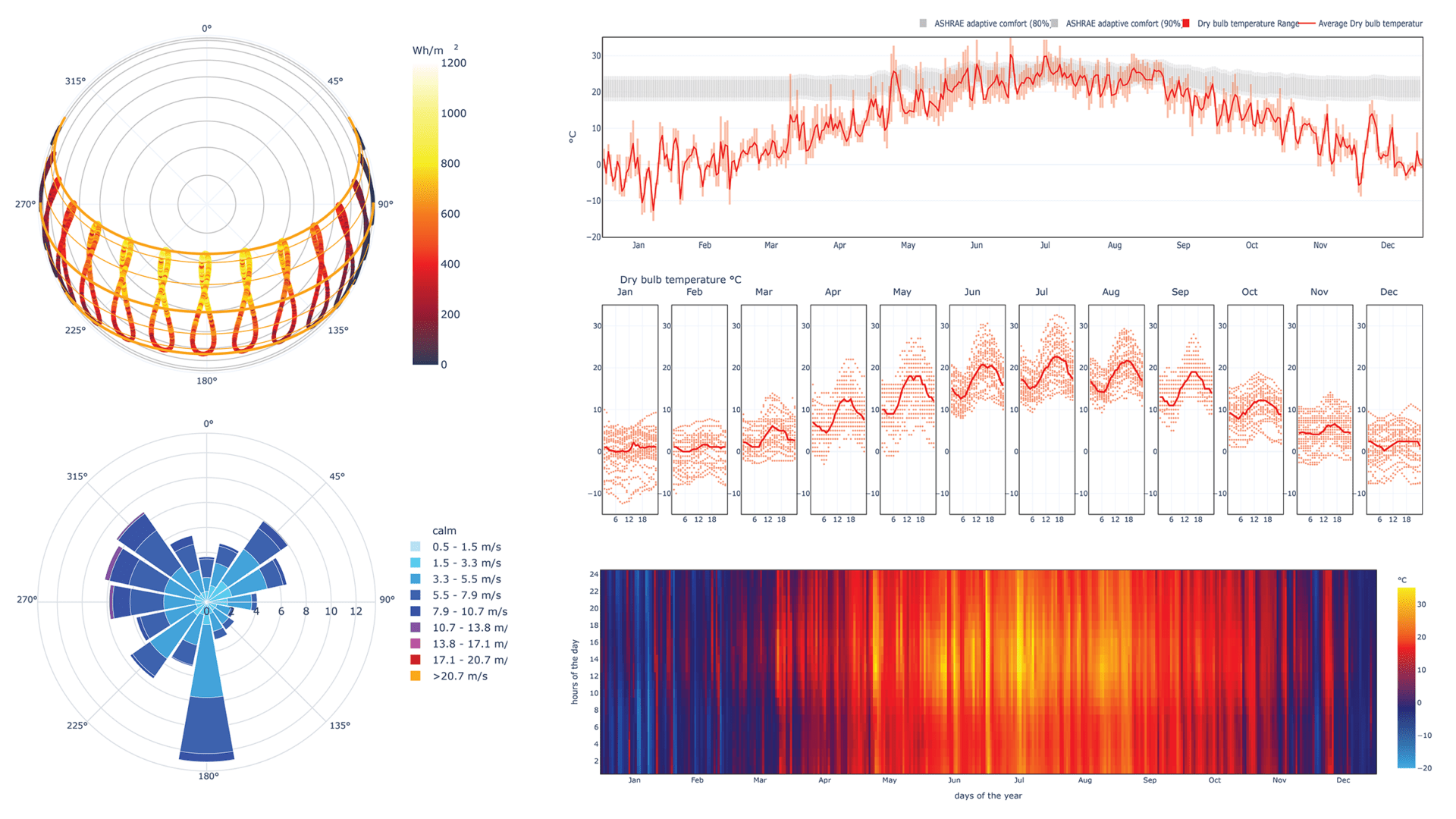Select the Jan label under the temperature chart

coord(639,245)
